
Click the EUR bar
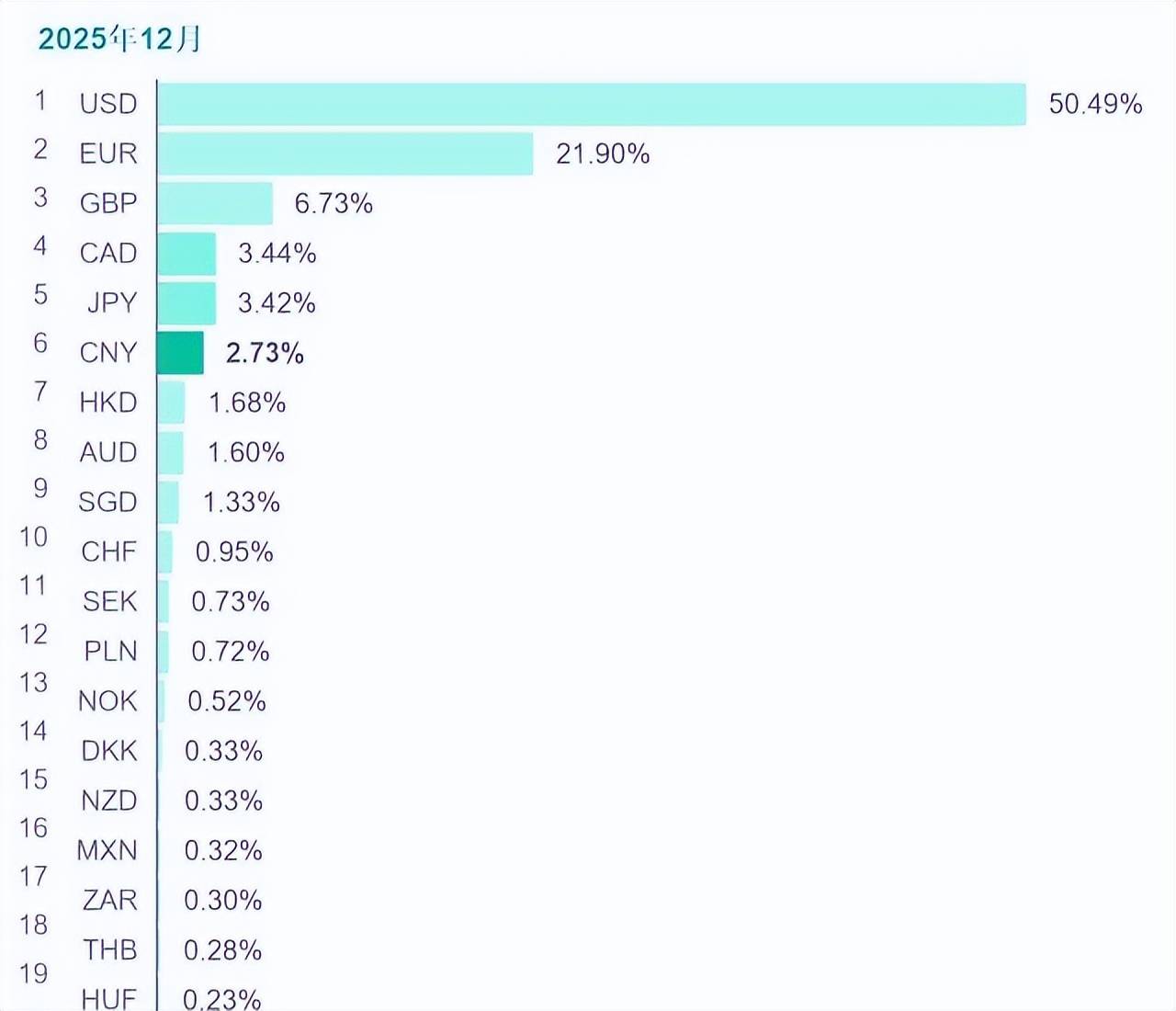[x=345, y=153]
